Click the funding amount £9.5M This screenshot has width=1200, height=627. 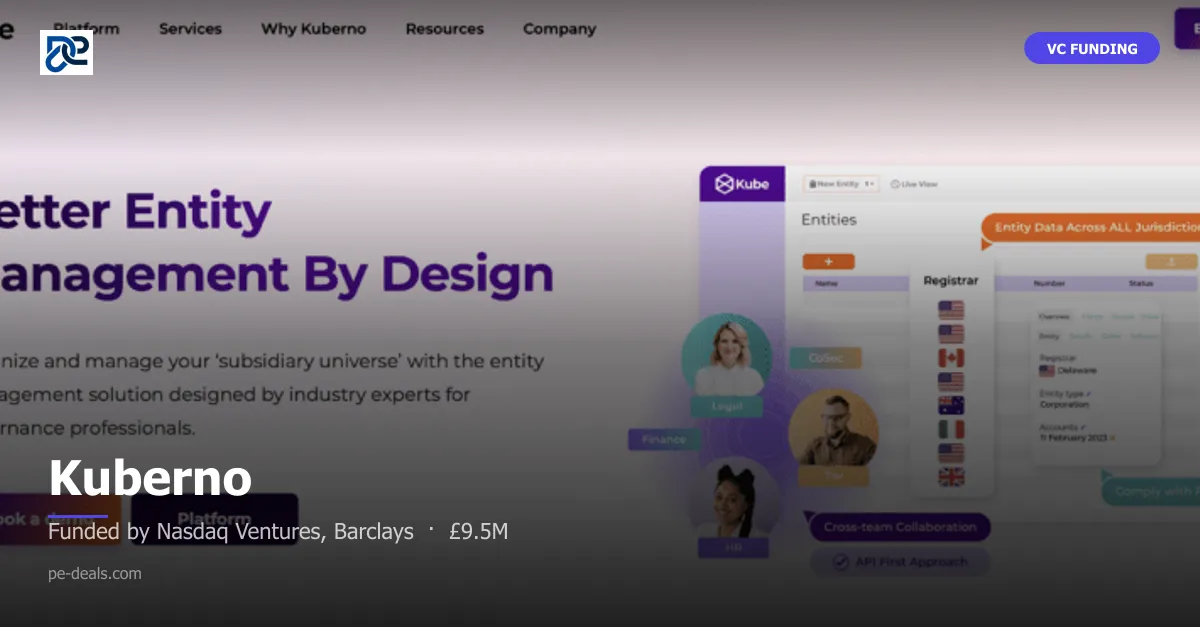pos(478,531)
